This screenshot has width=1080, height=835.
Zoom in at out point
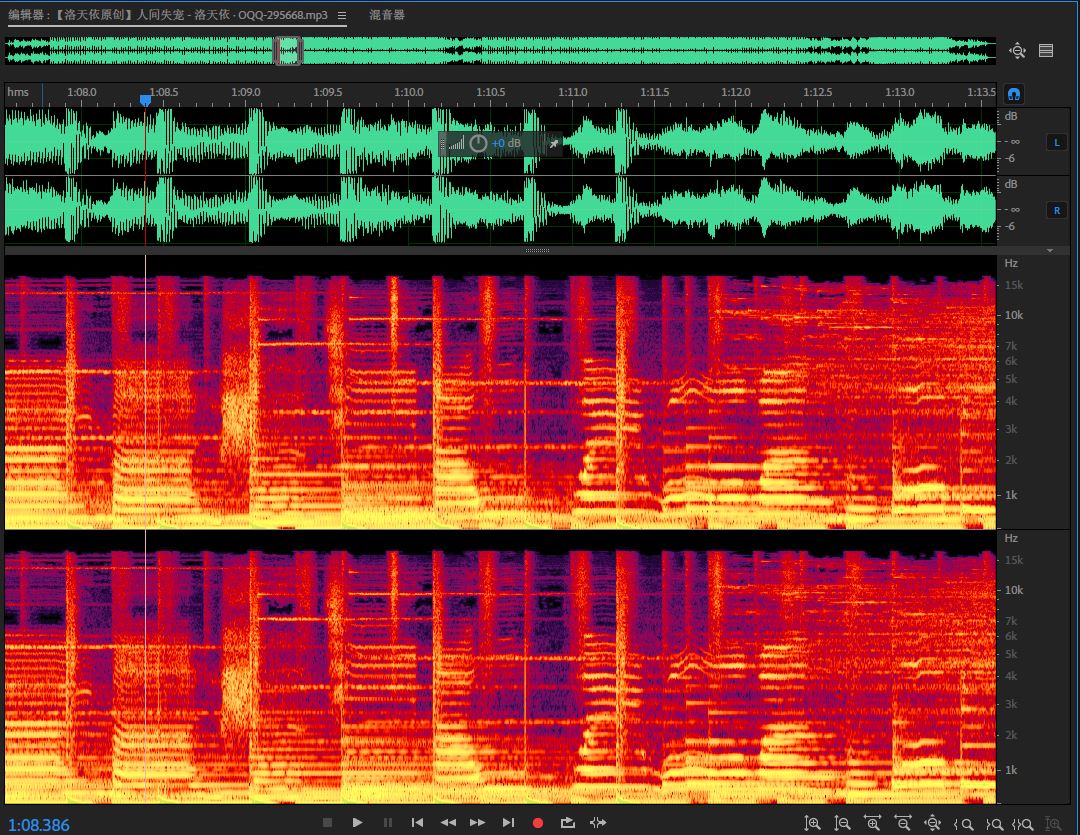(993, 824)
